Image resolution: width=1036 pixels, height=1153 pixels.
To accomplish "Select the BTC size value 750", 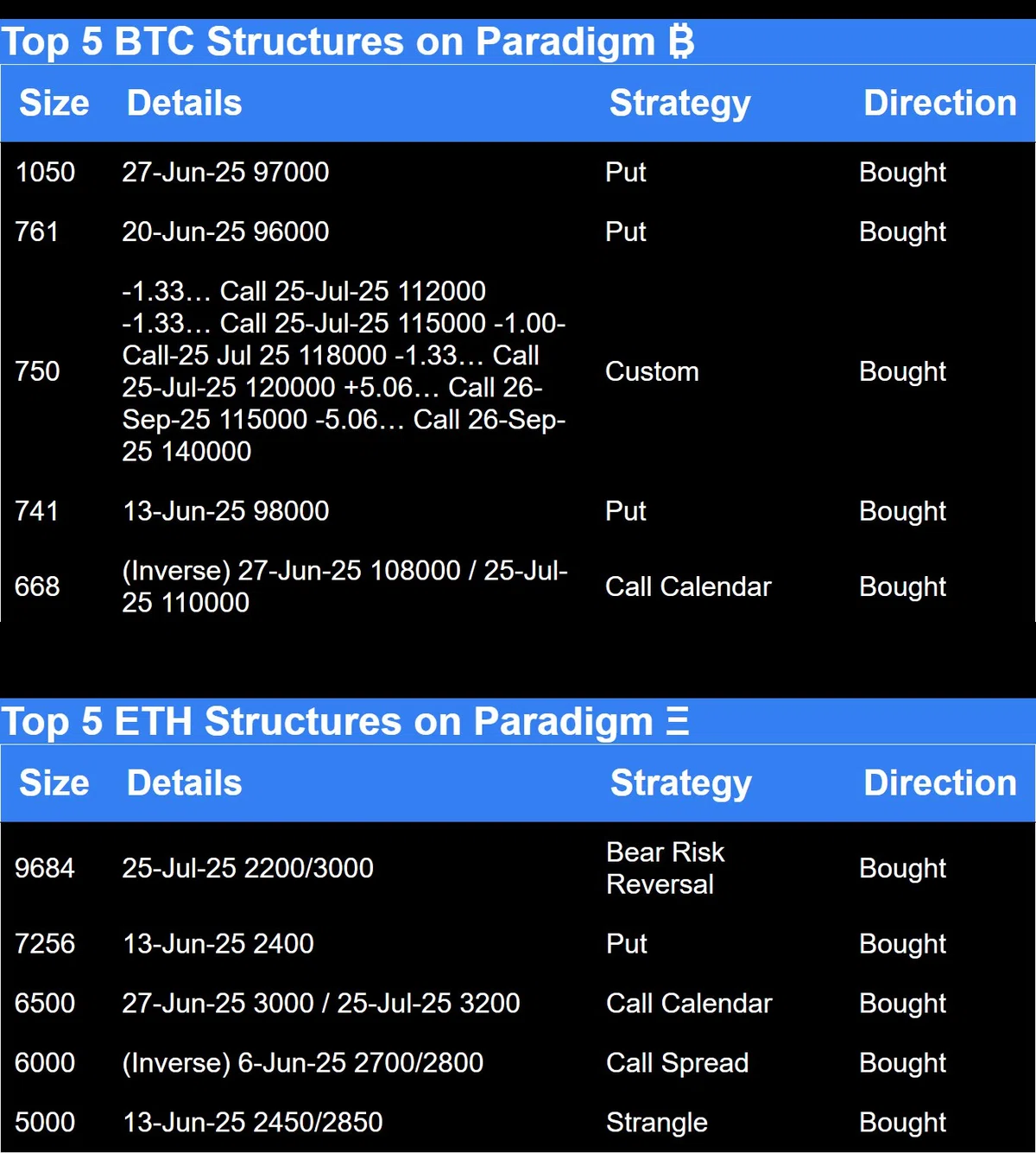I will (x=37, y=371).
